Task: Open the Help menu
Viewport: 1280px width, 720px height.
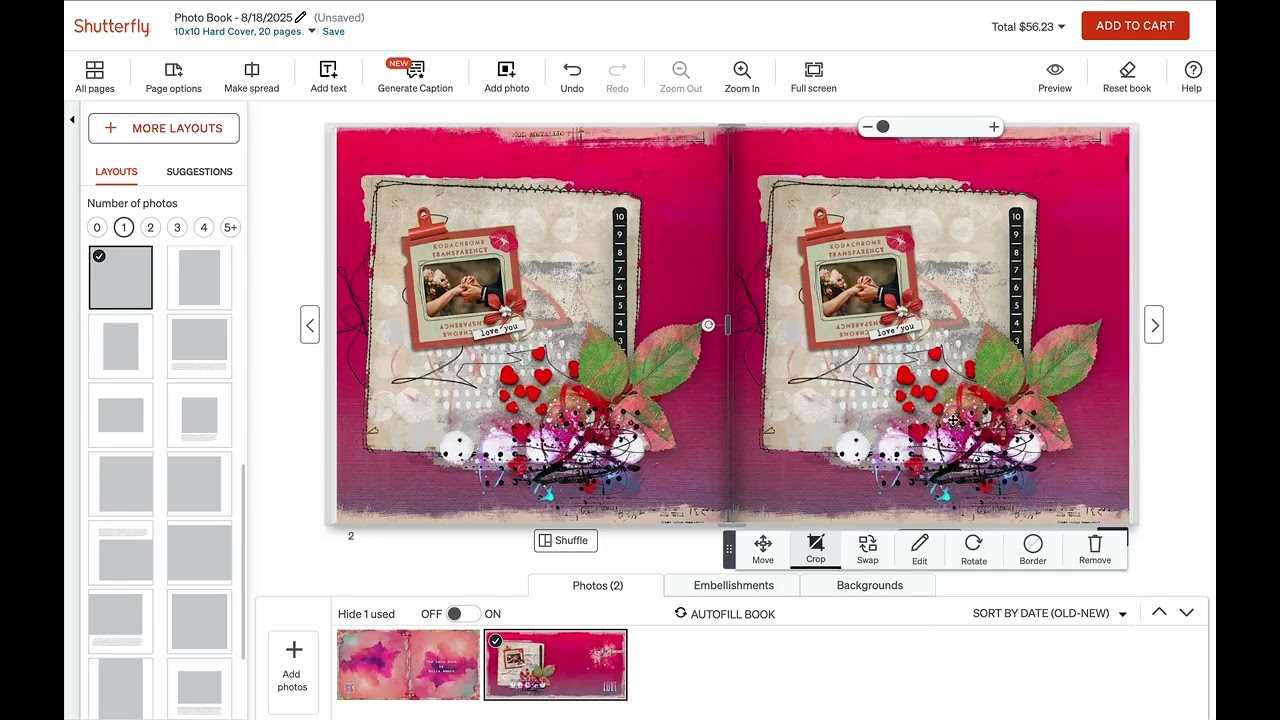Action: pyautogui.click(x=1192, y=76)
